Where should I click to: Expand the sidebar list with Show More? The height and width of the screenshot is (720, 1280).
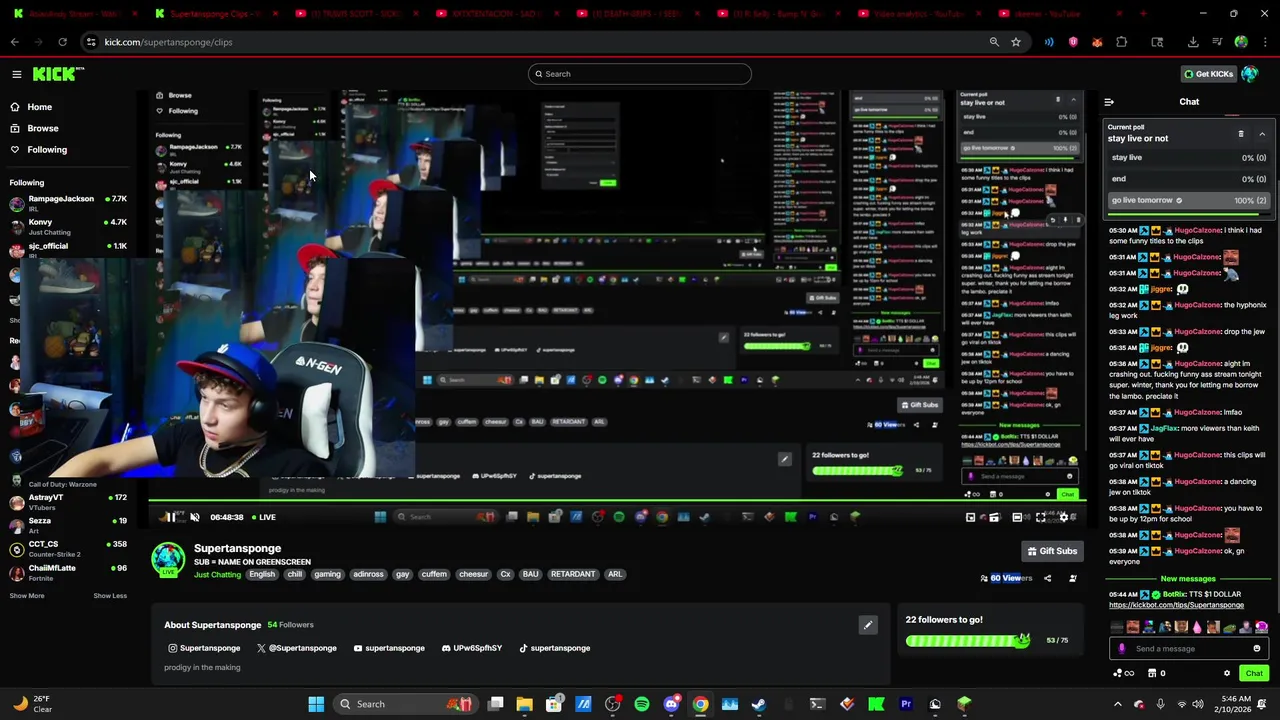(x=27, y=596)
